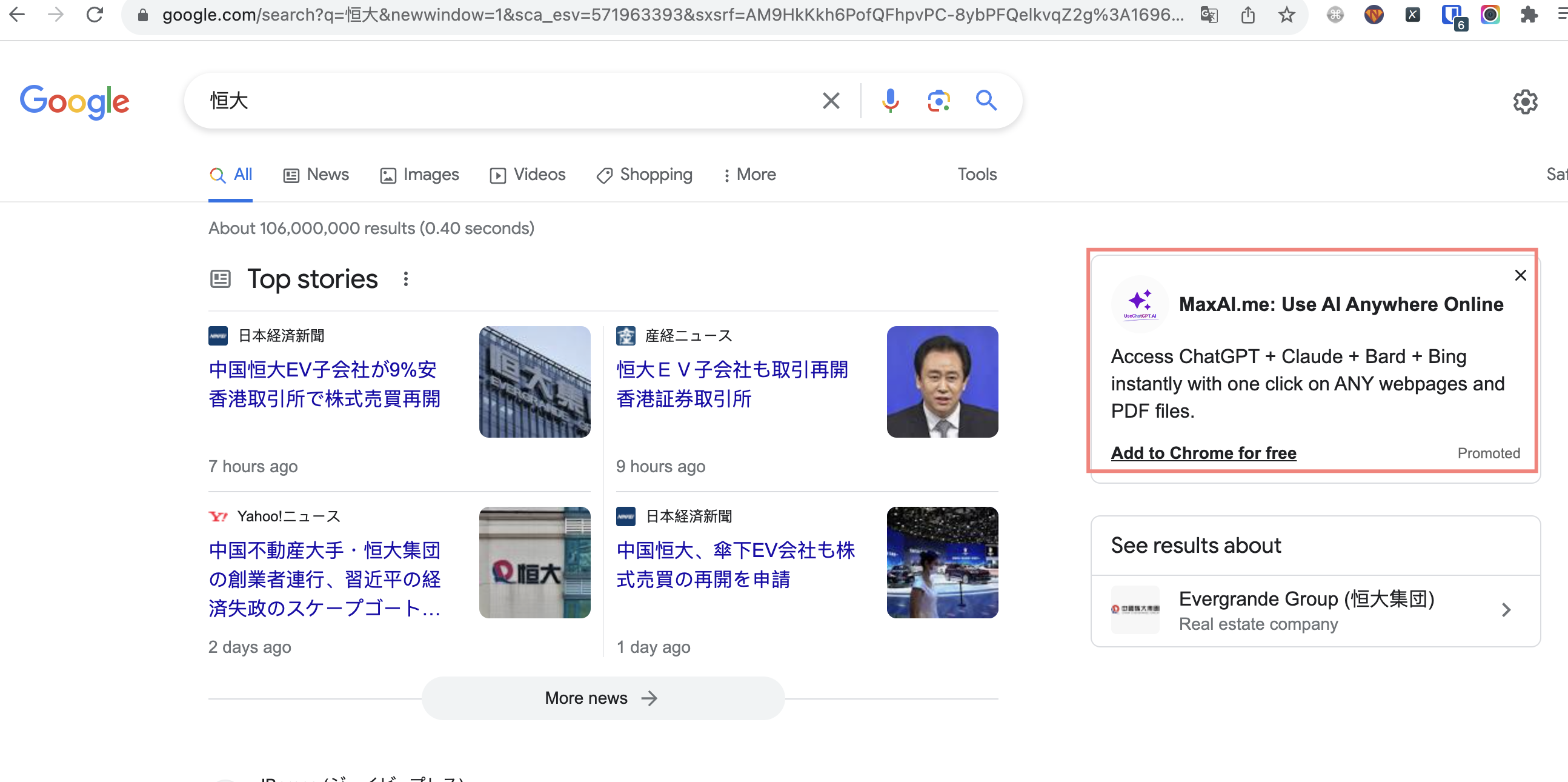Click the browser address bar URL
This screenshot has width=1568, height=782.
click(673, 15)
